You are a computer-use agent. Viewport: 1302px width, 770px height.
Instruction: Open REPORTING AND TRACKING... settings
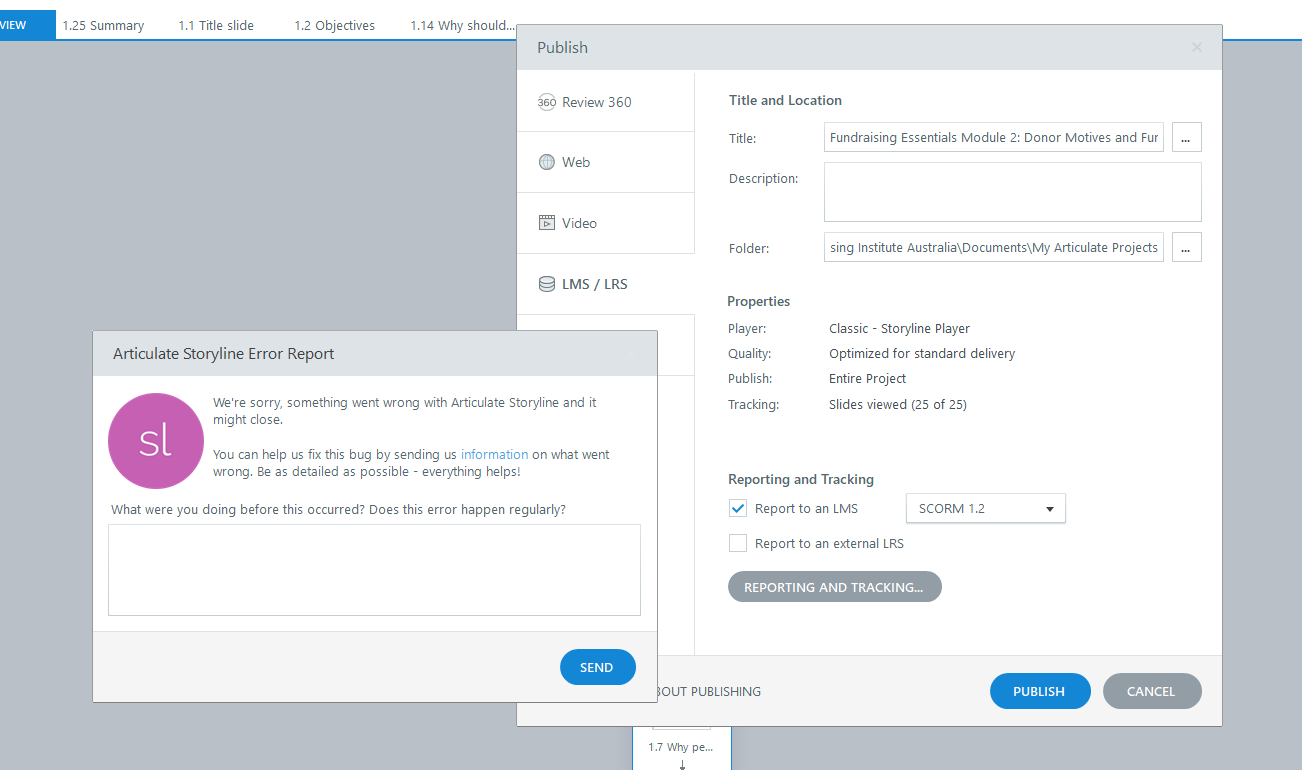(835, 587)
